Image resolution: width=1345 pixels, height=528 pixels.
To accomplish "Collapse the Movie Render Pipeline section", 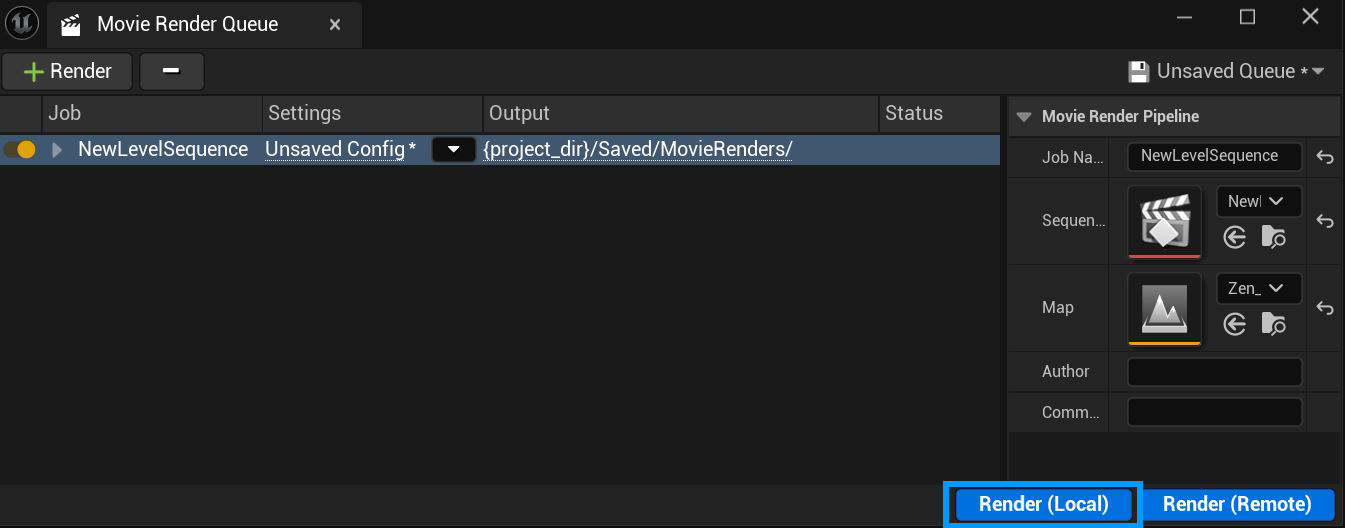I will point(1023,116).
